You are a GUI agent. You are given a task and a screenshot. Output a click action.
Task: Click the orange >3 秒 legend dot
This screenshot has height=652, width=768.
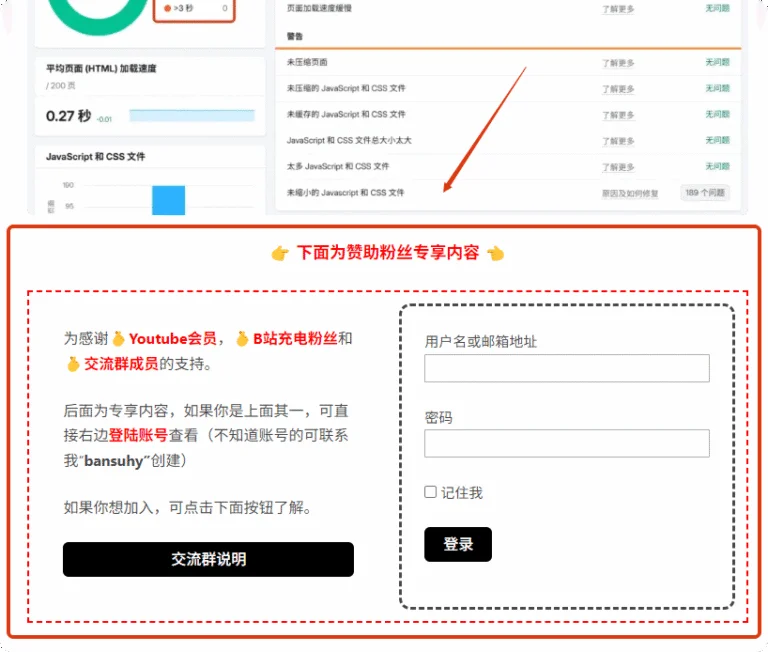tap(167, 8)
